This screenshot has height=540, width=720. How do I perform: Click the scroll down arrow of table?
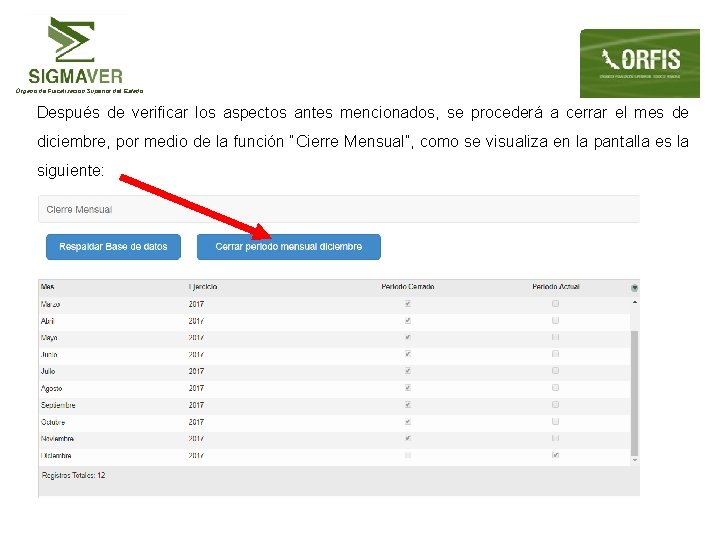pos(635,460)
